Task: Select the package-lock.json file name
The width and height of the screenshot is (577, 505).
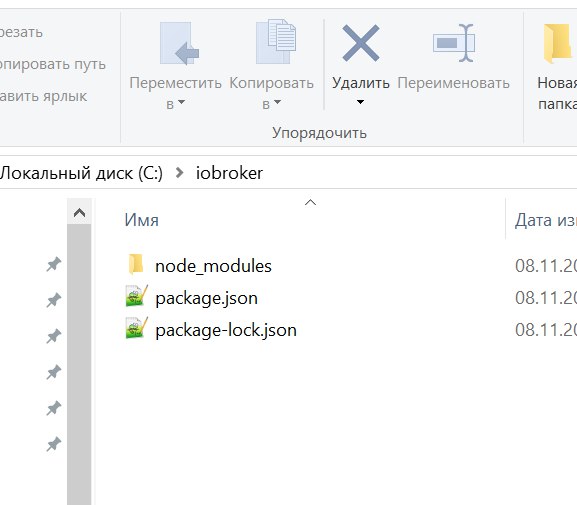Action: coord(226,330)
